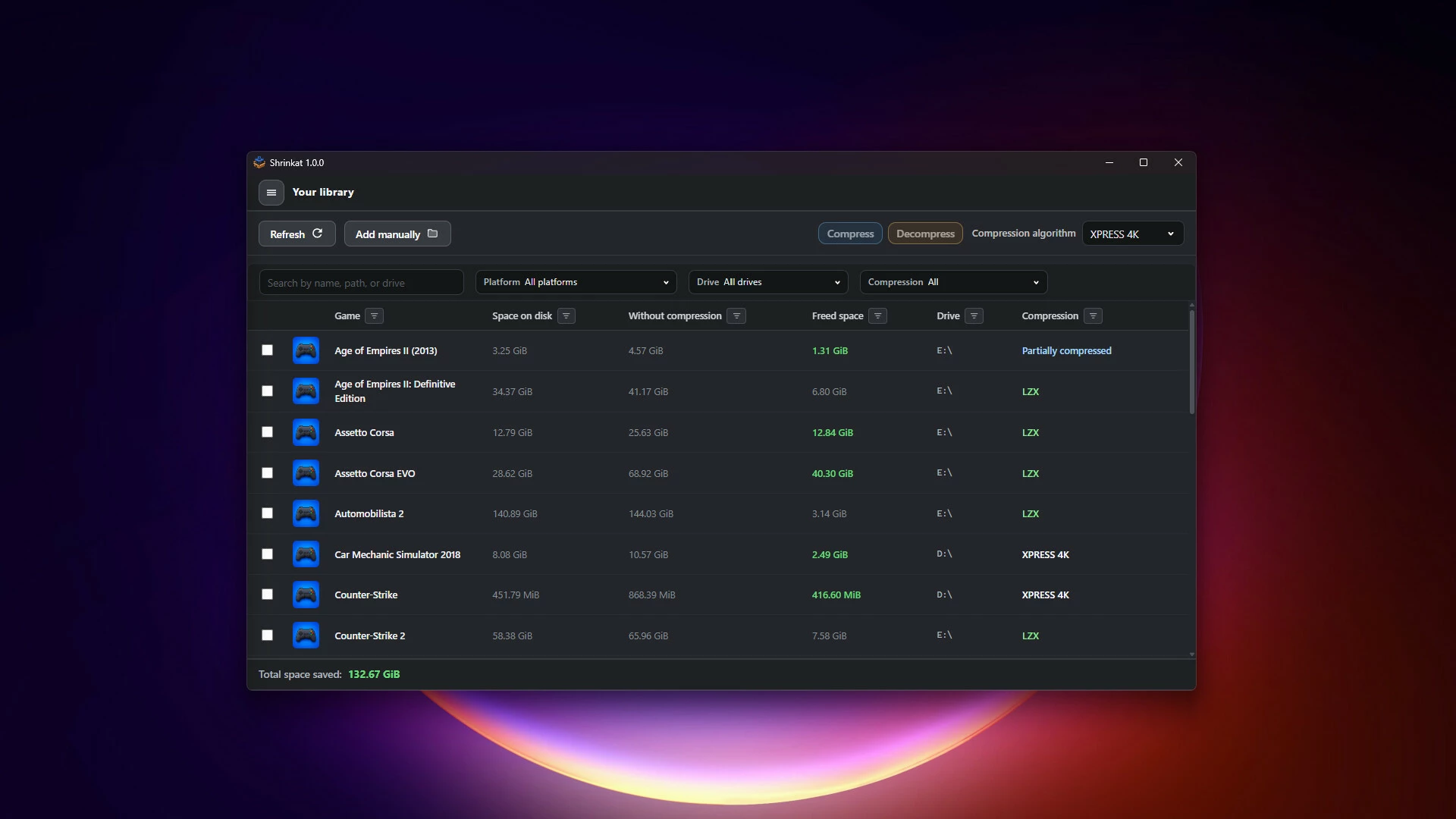Viewport: 1456px width, 819px height.
Task: Click the search by name input field
Action: [361, 283]
